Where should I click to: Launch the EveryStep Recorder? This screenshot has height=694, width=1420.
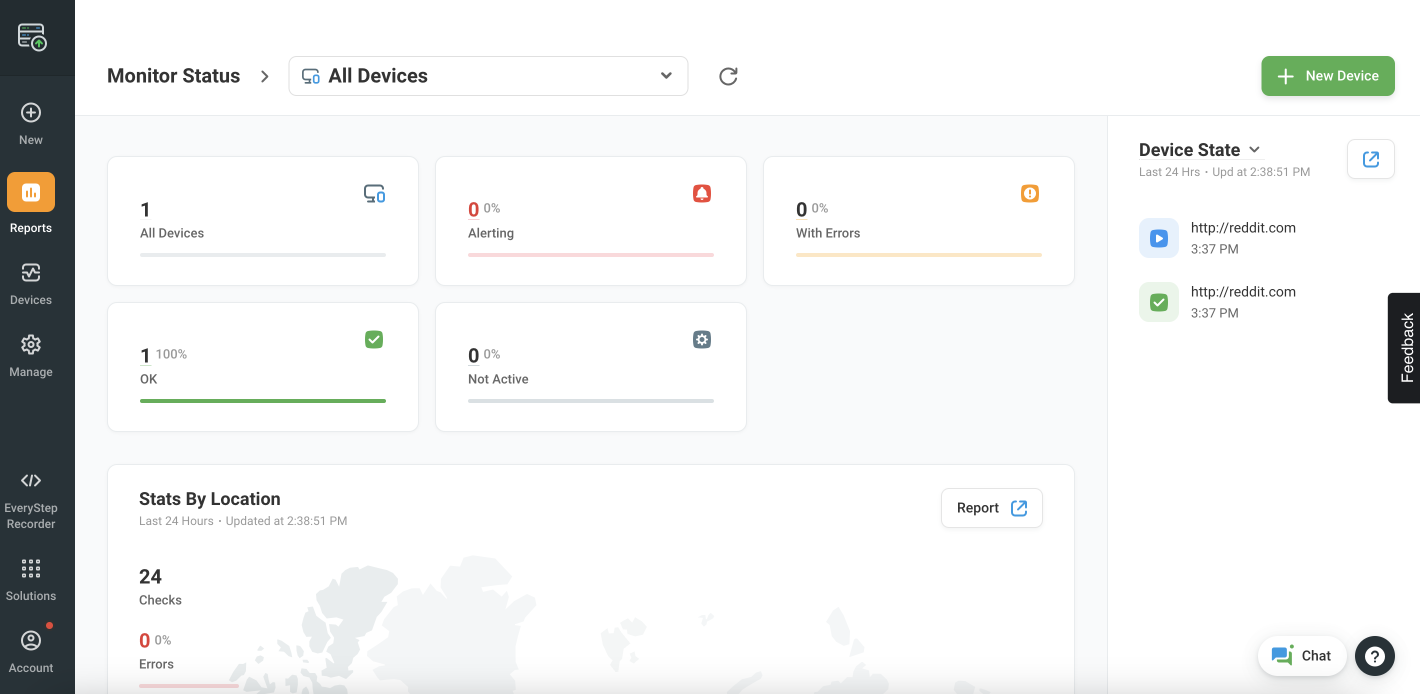[x=30, y=495]
